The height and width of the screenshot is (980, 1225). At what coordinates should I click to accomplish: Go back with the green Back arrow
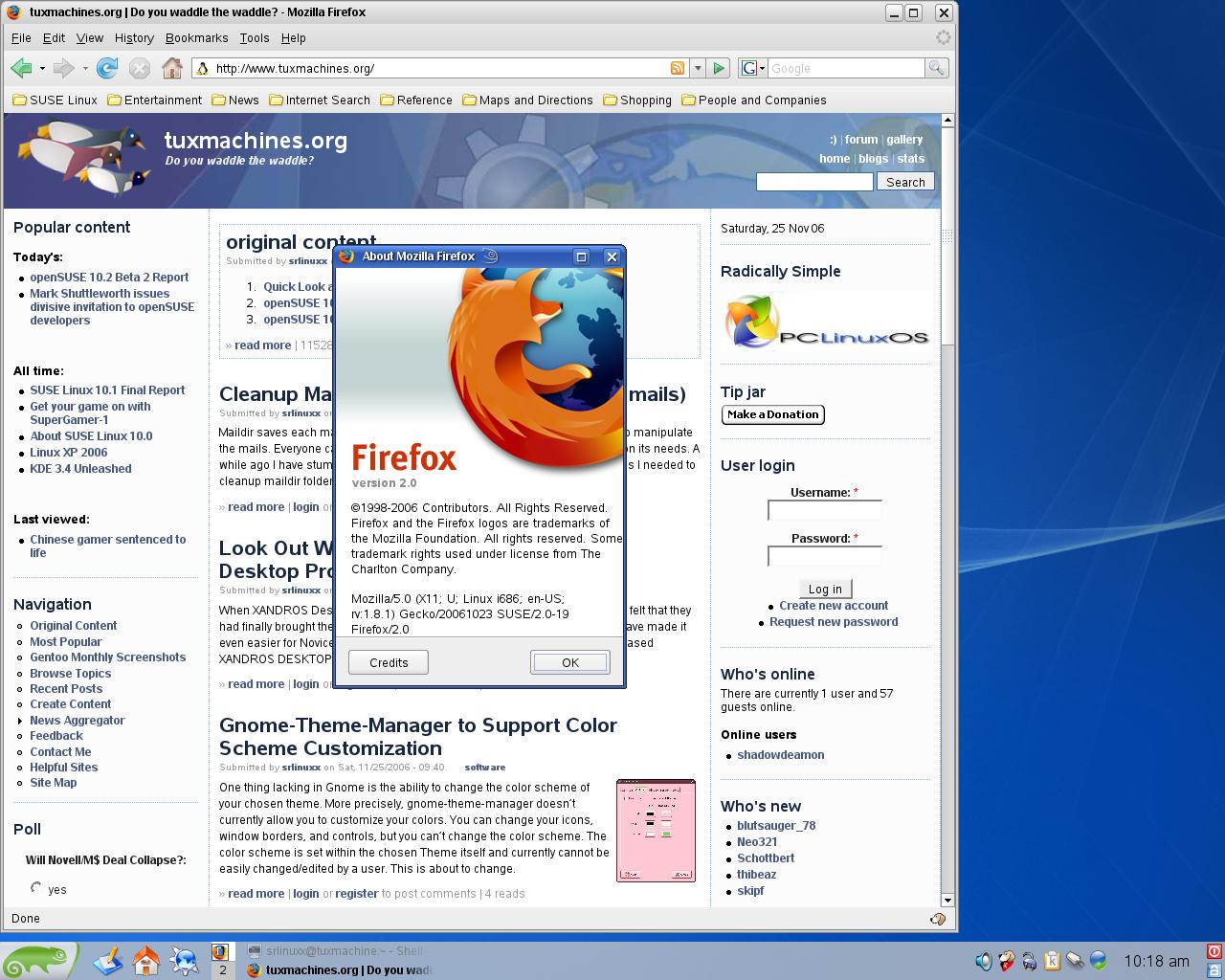coord(21,68)
